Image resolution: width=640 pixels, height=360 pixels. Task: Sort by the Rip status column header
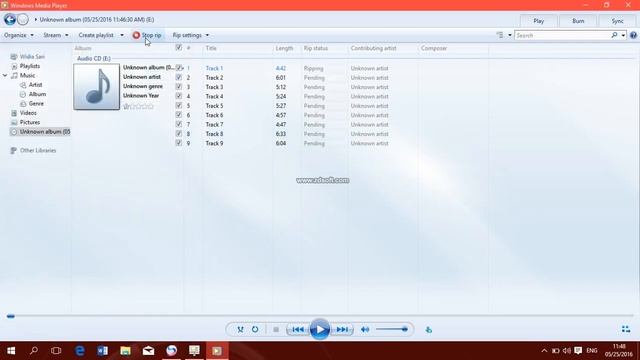(316, 48)
